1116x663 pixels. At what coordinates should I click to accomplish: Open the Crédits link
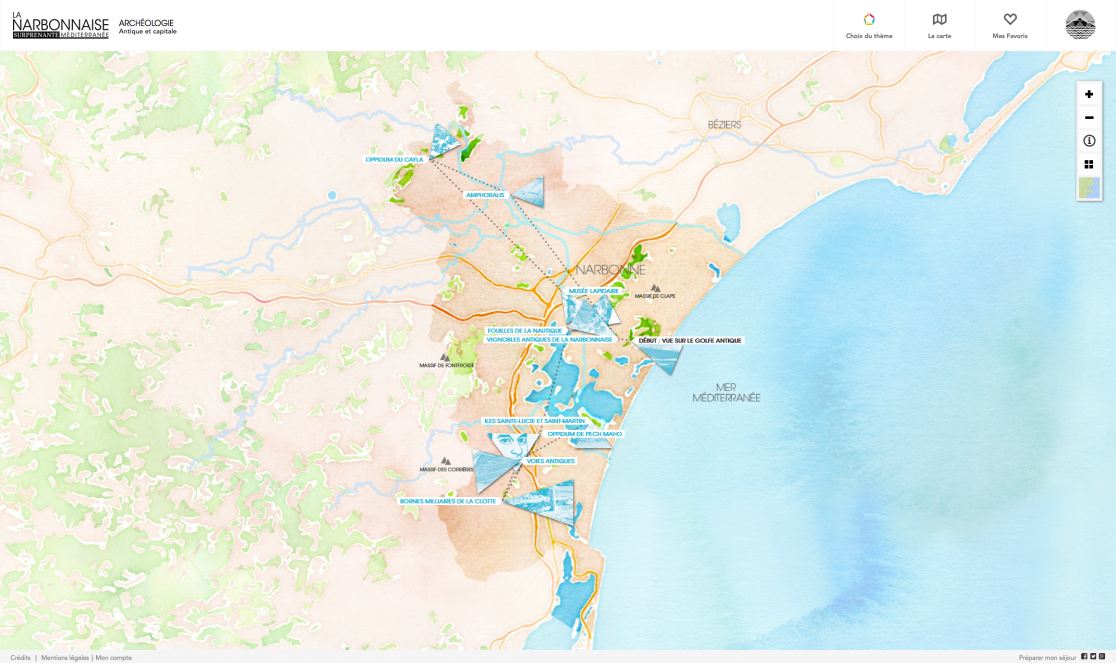point(20,657)
